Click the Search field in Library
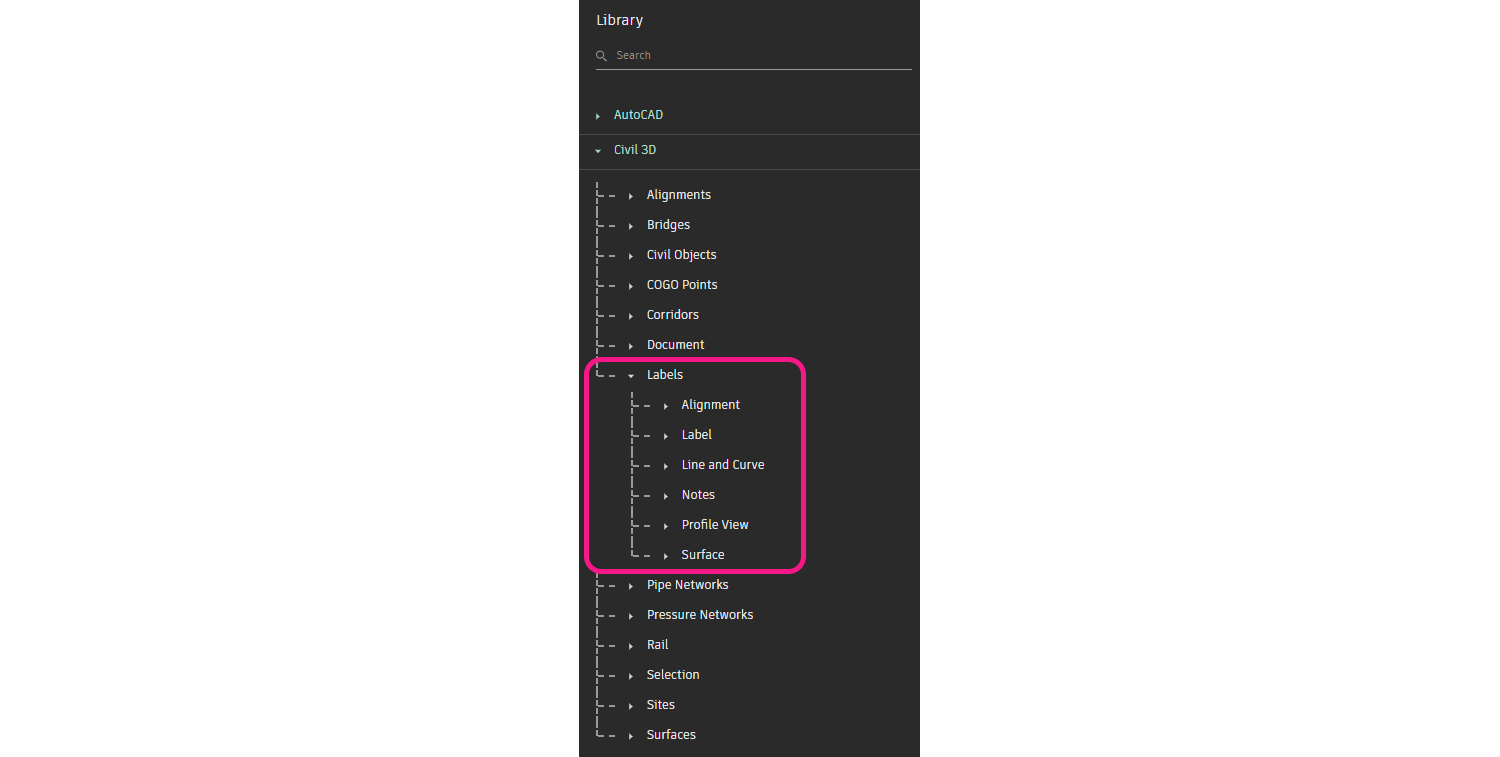This screenshot has height=757, width=1500. [x=760, y=56]
